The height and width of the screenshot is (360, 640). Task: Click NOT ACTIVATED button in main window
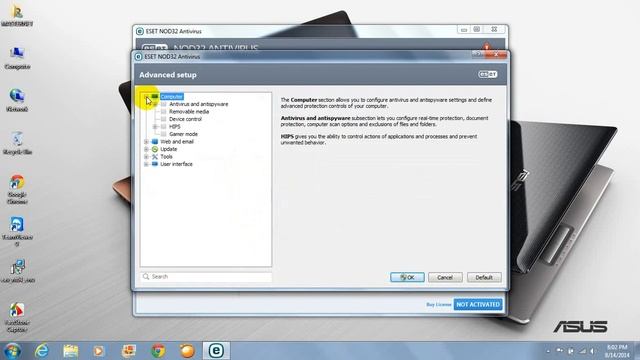pos(478,304)
